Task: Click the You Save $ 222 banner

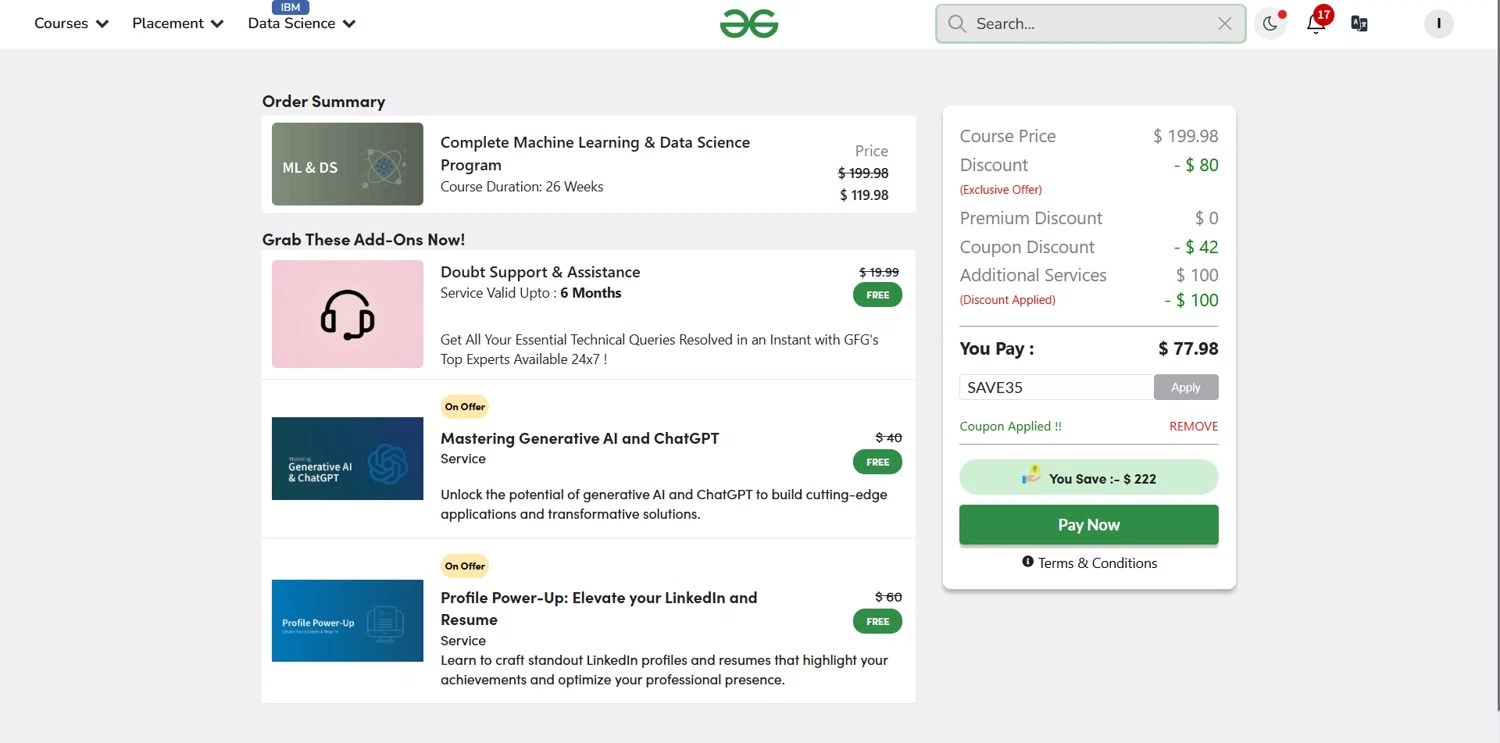Action: (1089, 477)
